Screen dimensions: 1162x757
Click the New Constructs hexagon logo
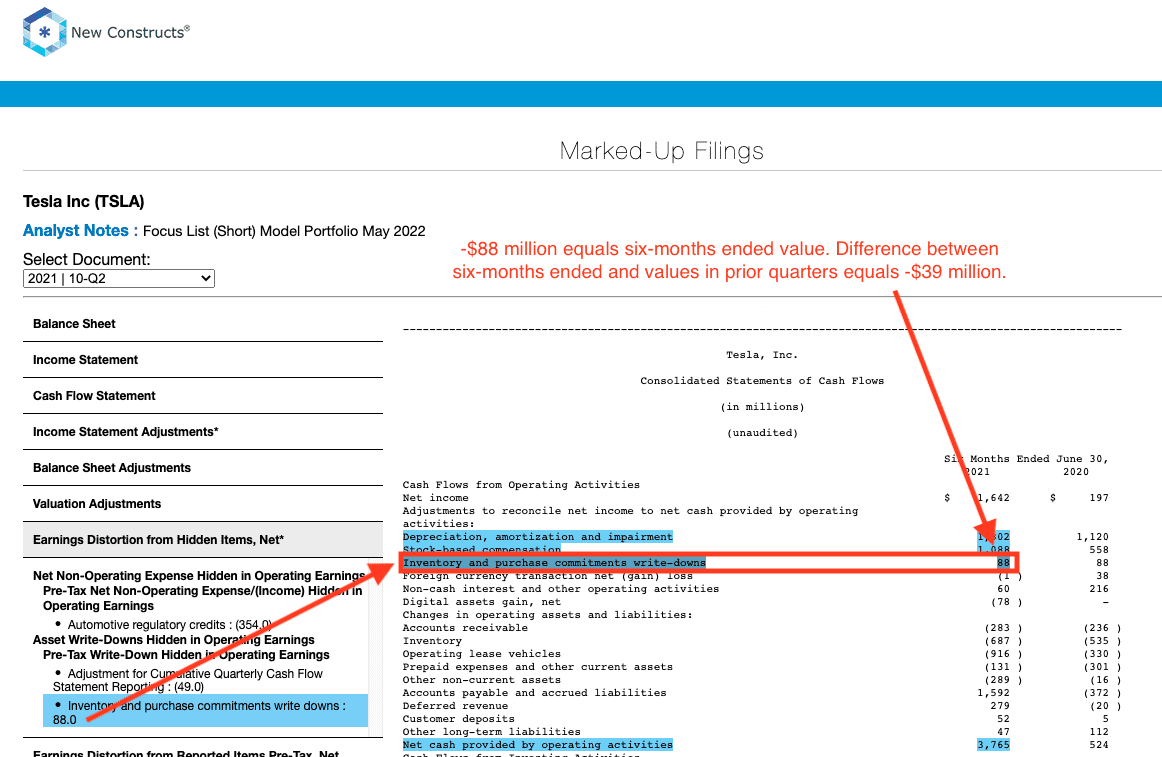(x=44, y=32)
